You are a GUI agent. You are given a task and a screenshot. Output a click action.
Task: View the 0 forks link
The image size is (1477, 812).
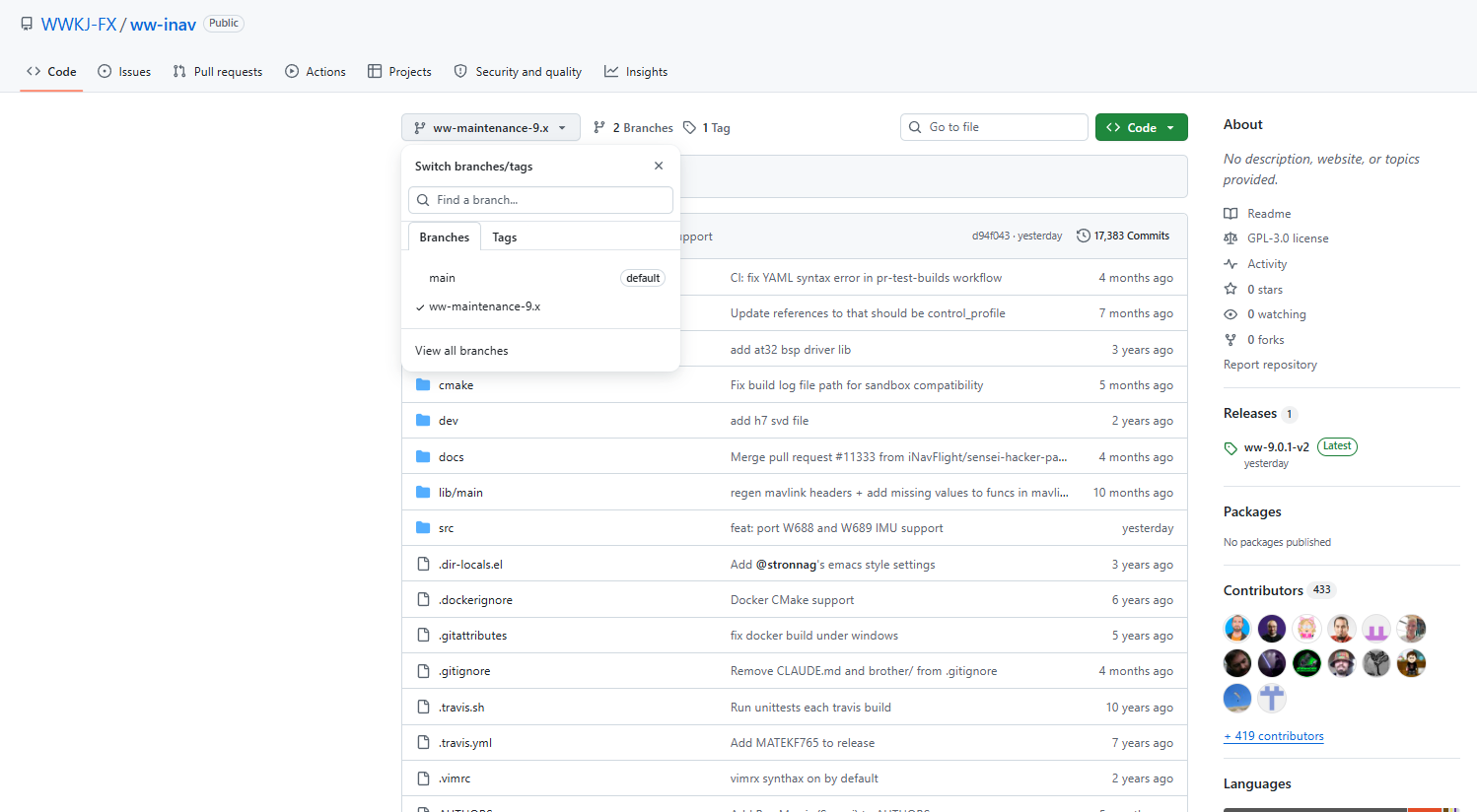(x=1266, y=340)
